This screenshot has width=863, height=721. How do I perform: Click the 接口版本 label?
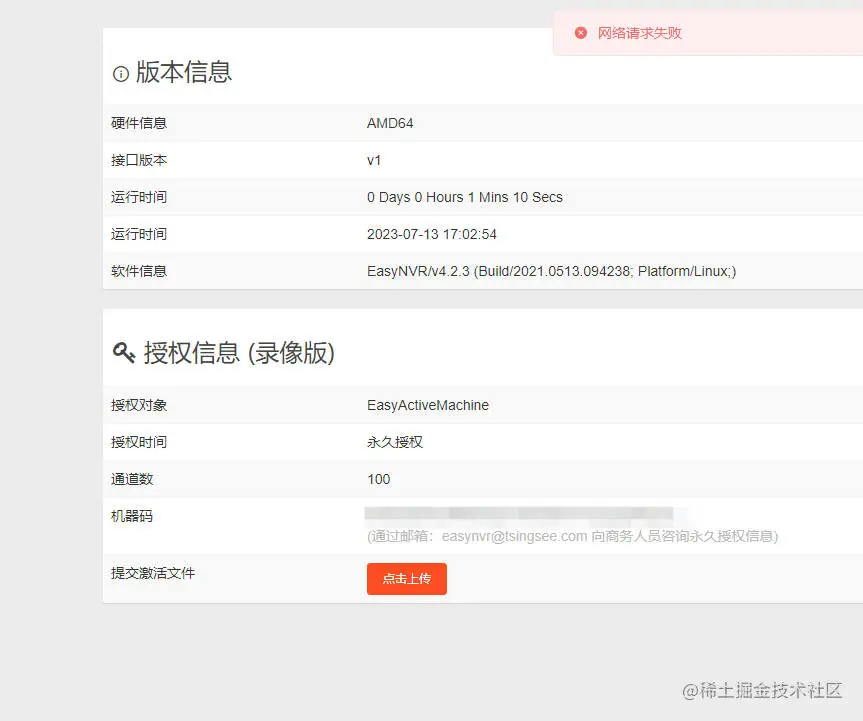tap(139, 160)
